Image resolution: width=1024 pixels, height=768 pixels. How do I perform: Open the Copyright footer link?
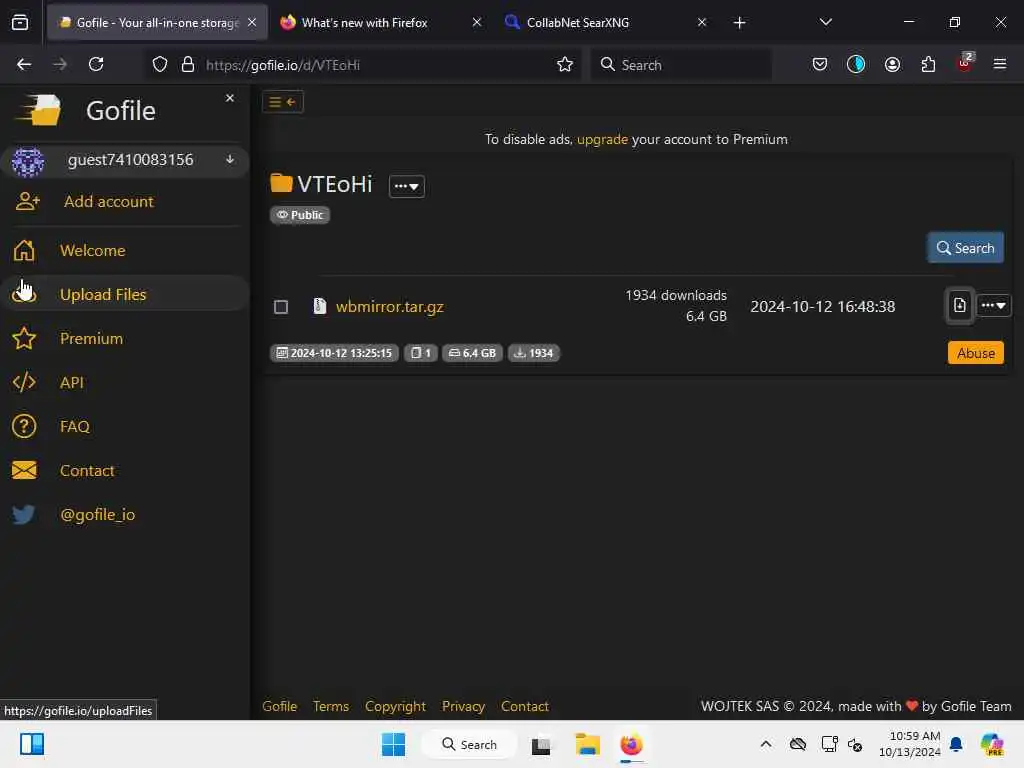click(x=395, y=707)
